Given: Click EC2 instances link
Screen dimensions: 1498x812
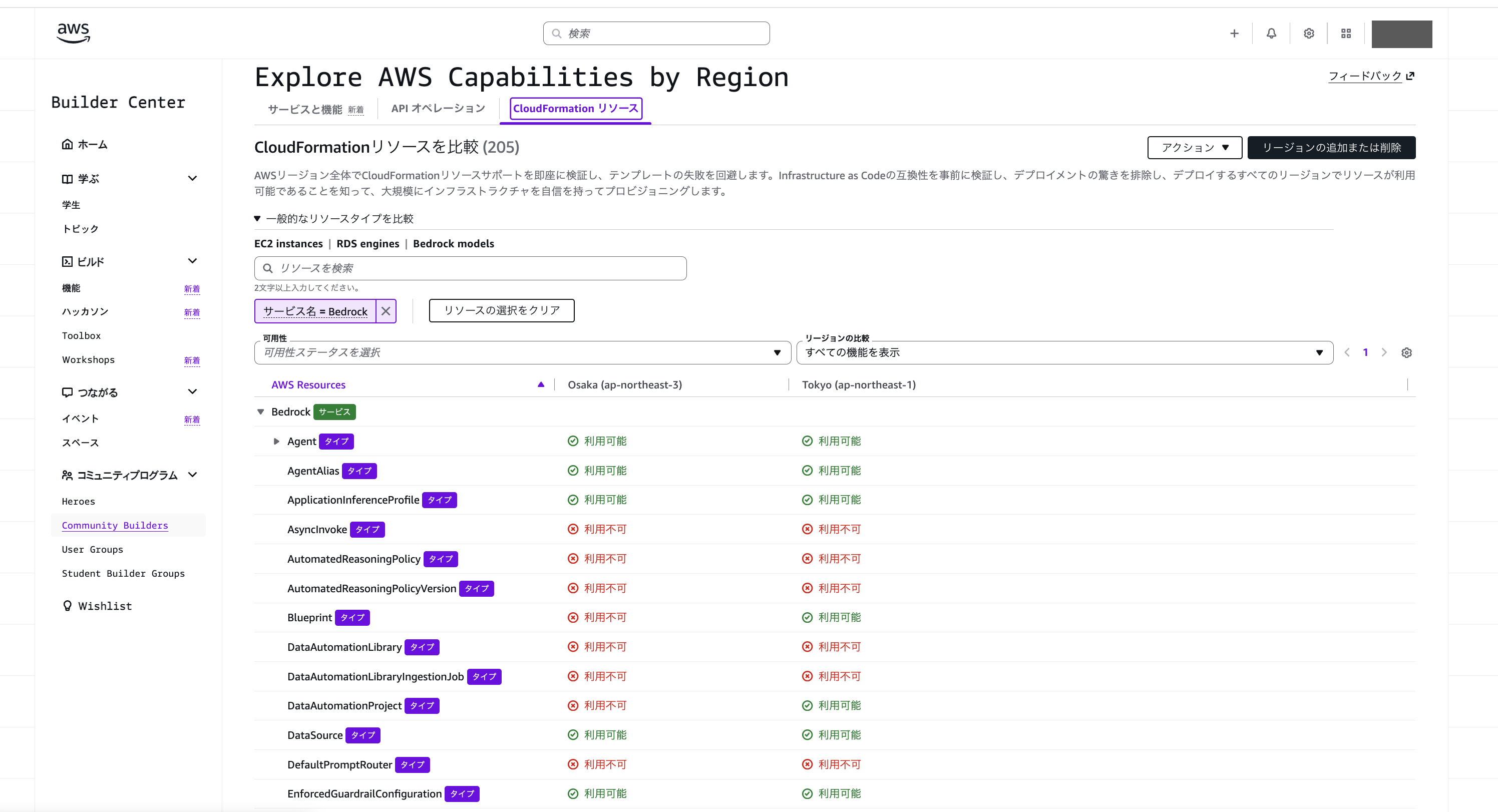Looking at the screenshot, I should click(288, 244).
